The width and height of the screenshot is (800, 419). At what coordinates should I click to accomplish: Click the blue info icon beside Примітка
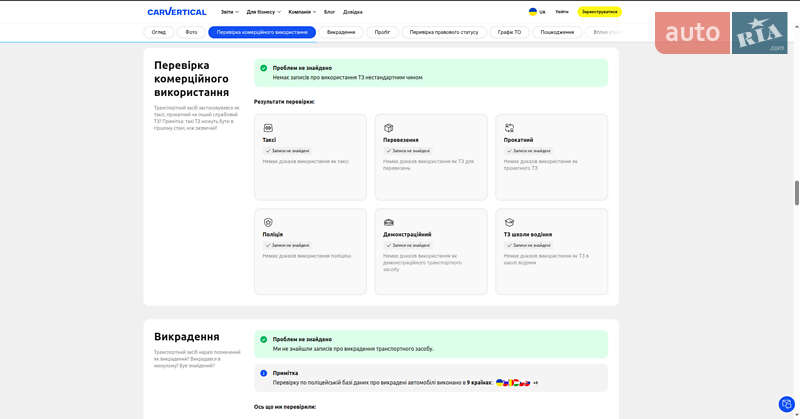(263, 373)
